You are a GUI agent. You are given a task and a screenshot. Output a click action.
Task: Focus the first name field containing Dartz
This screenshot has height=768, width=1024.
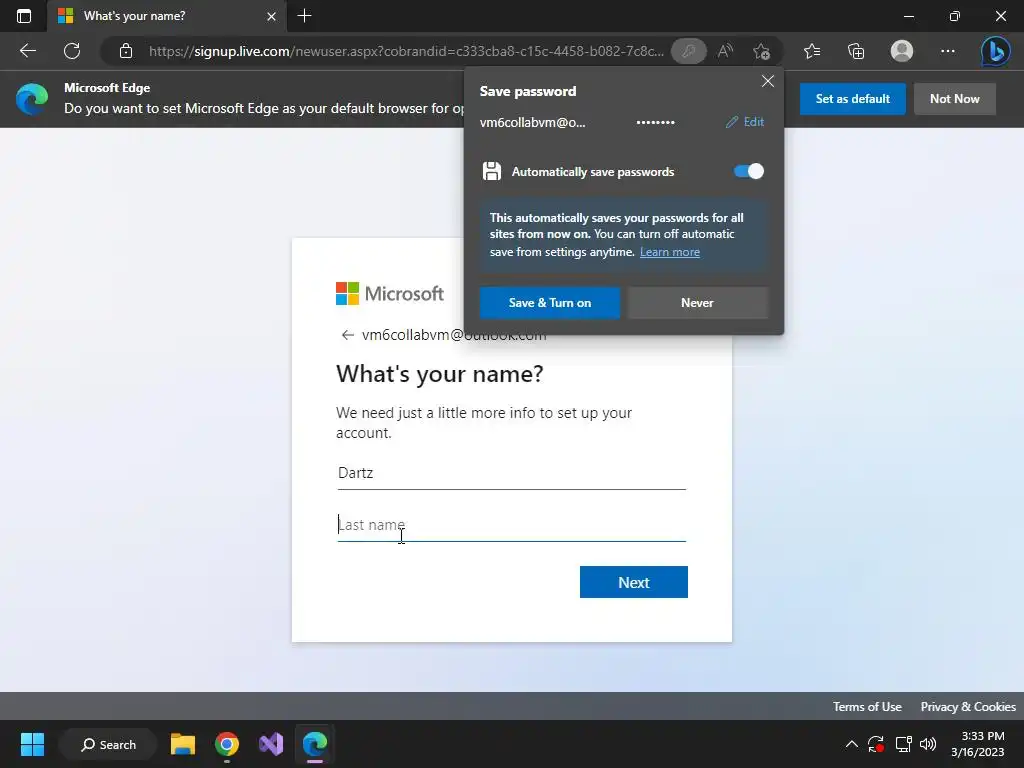pos(511,473)
